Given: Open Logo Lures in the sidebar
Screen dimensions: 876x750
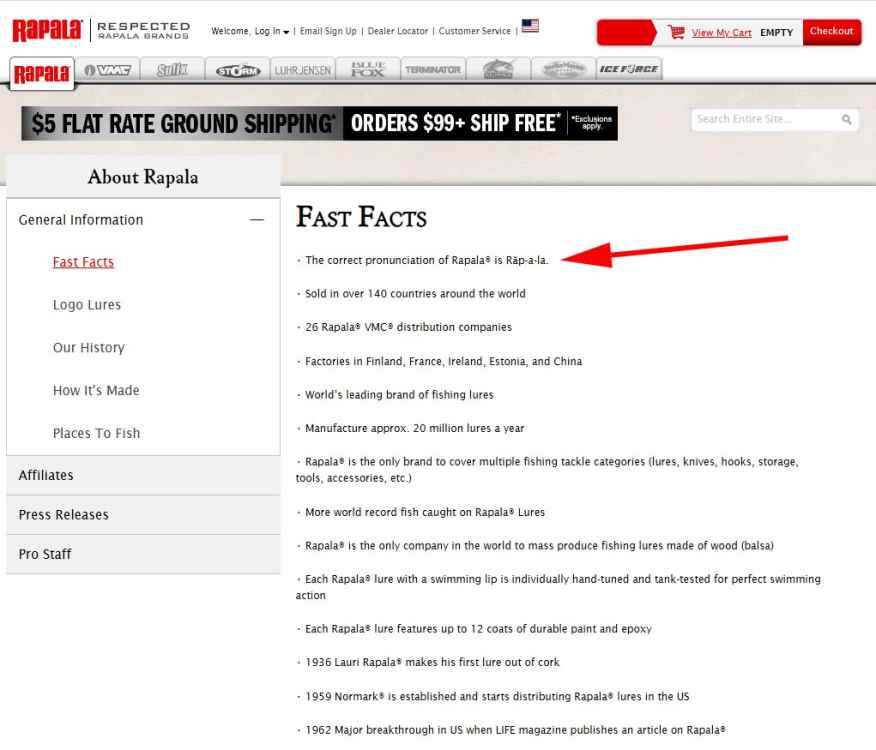Looking at the screenshot, I should click(87, 305).
